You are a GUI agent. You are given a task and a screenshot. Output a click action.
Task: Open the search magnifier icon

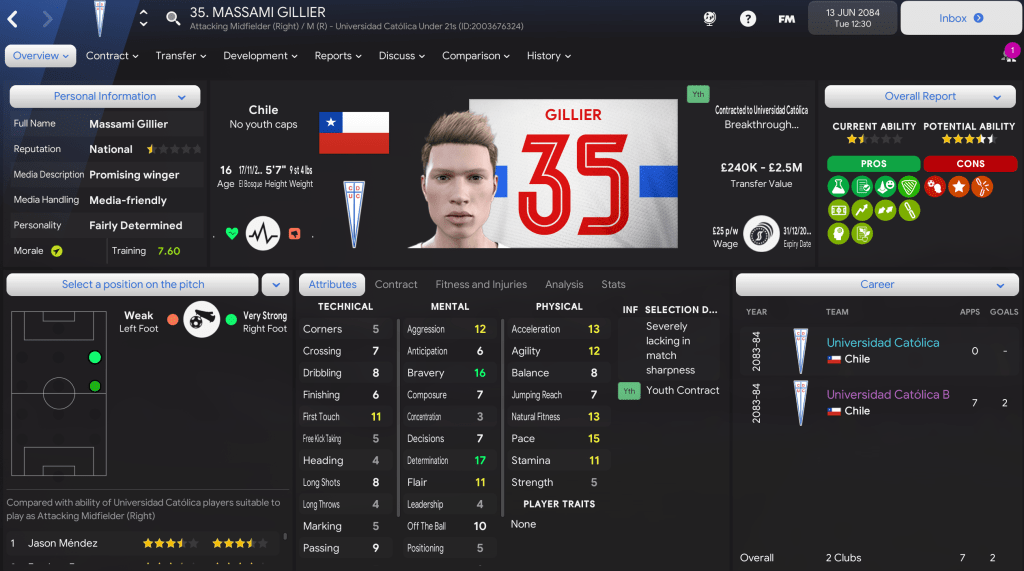[173, 18]
